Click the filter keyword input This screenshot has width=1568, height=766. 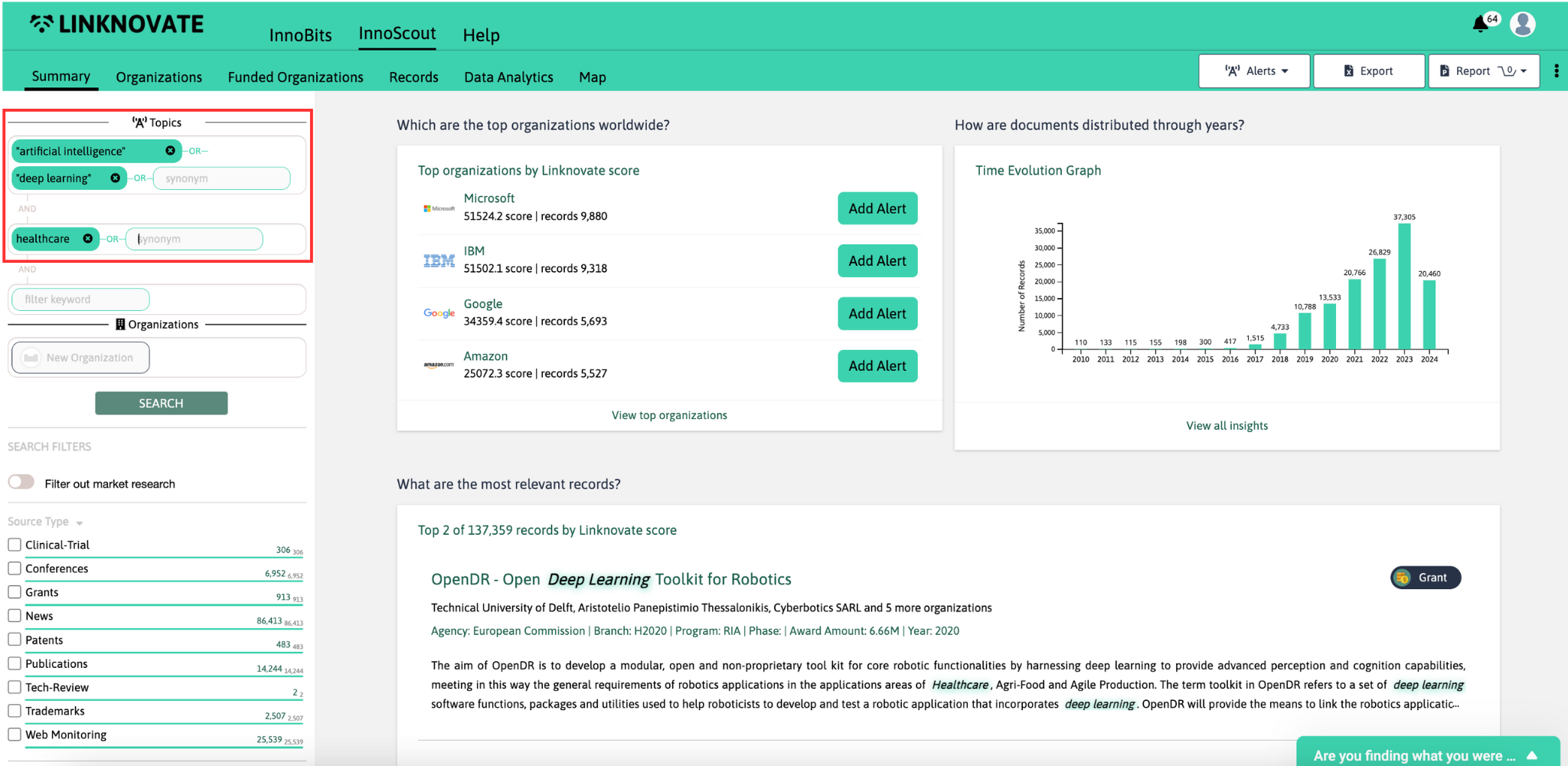(80, 300)
